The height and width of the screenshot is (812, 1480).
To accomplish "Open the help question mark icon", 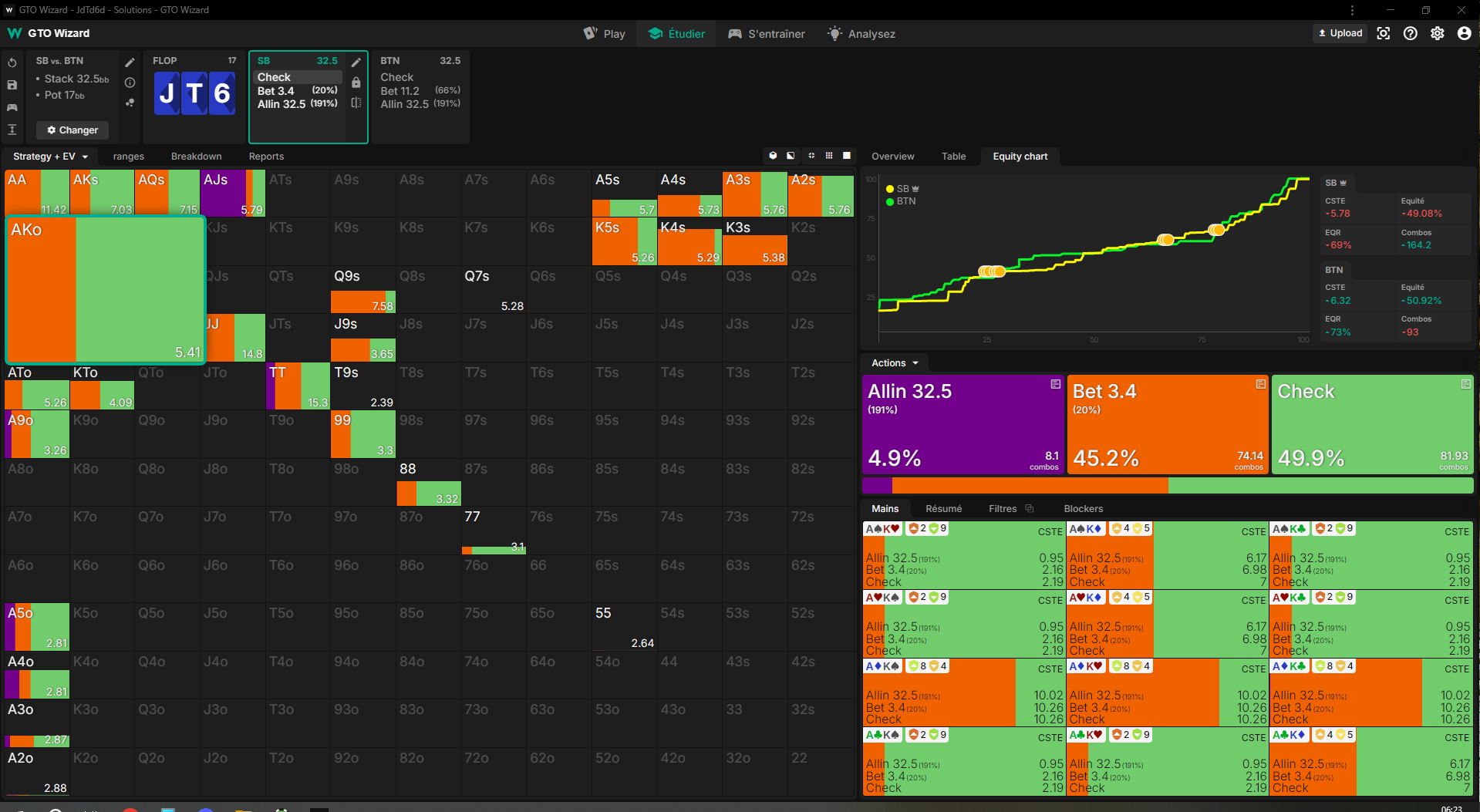I will click(x=1411, y=33).
